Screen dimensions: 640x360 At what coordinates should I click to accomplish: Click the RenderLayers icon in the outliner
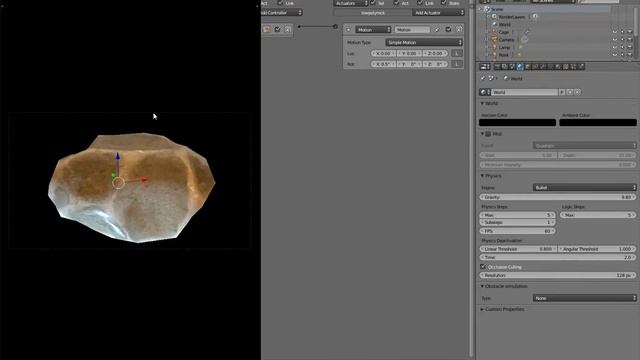pos(494,17)
